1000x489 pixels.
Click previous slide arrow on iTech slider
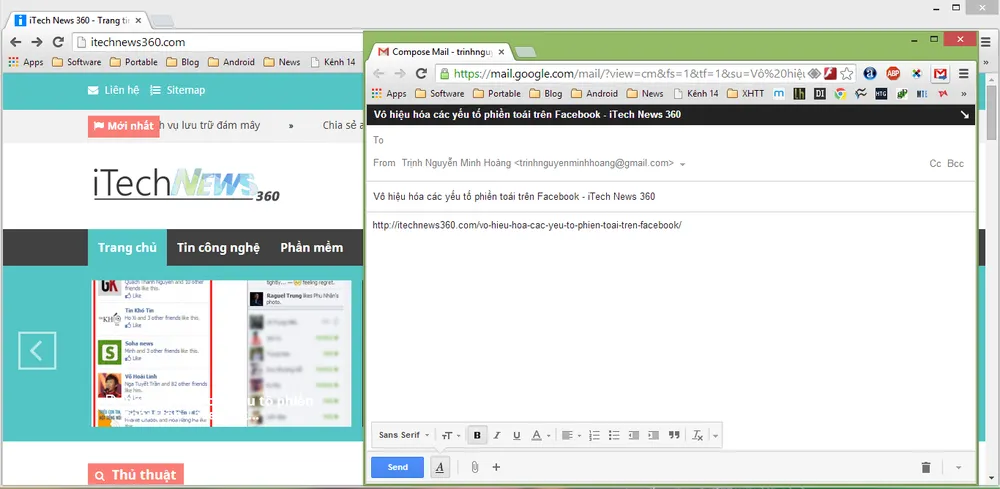tap(37, 351)
